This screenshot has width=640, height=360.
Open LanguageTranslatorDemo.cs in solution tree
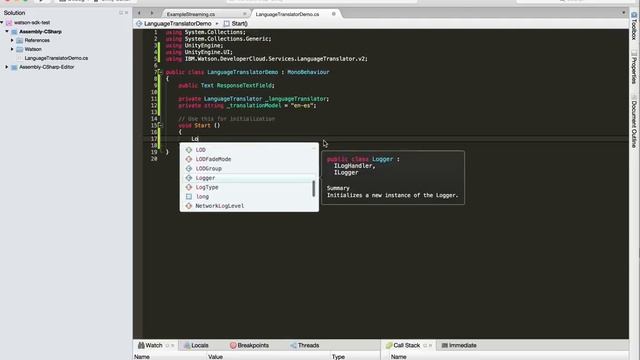point(56,58)
